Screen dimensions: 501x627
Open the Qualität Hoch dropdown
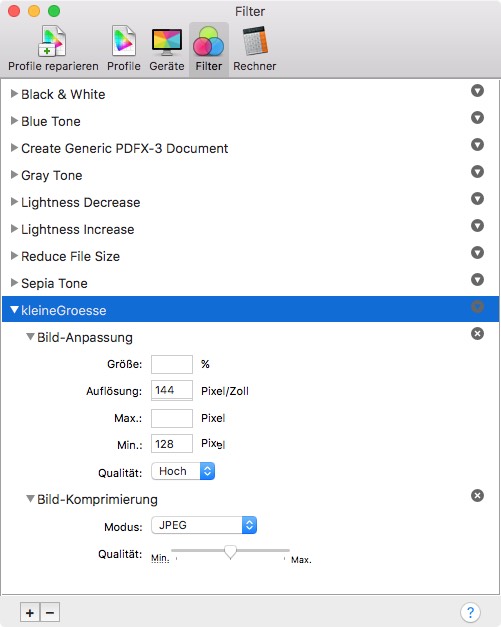click(183, 471)
